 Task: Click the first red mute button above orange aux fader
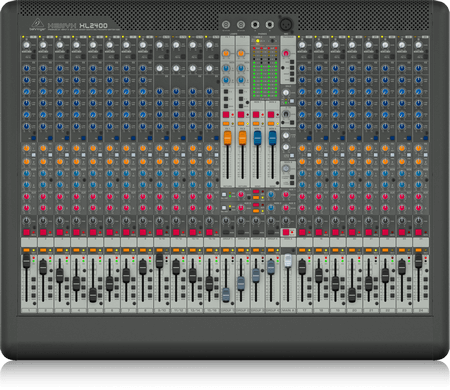[x=226, y=115]
